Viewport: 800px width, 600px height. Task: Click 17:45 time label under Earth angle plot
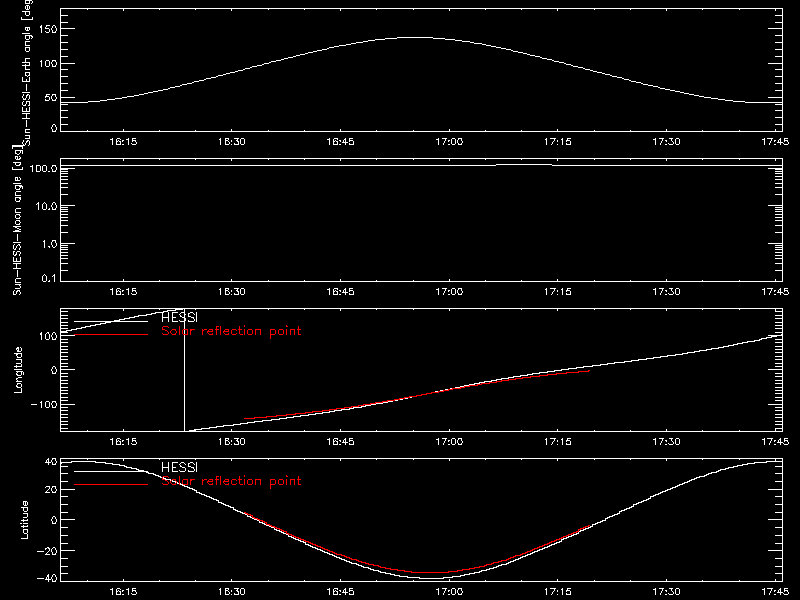(x=775, y=142)
